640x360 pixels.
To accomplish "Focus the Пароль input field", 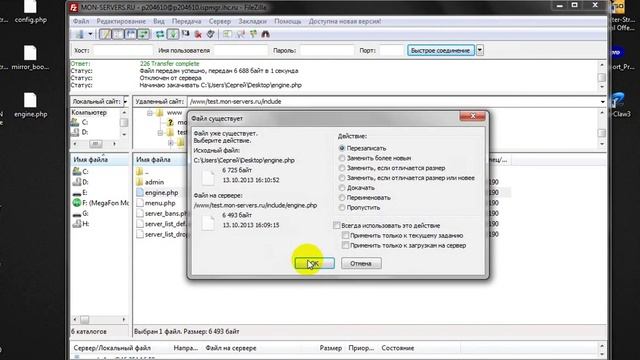I will point(327,50).
